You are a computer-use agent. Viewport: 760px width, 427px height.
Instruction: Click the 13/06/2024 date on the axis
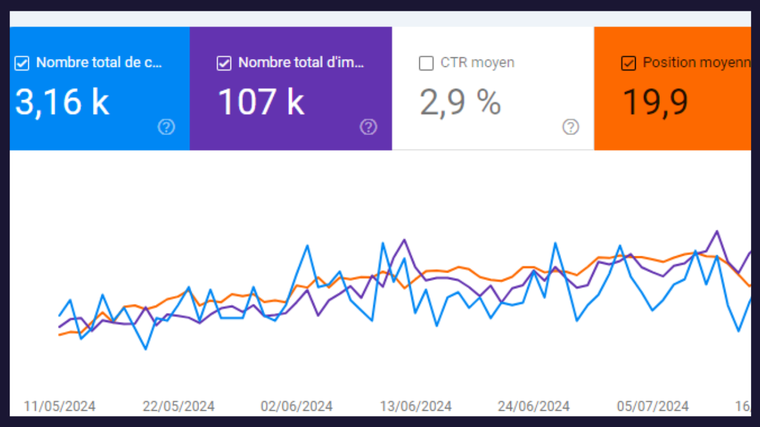(x=415, y=406)
